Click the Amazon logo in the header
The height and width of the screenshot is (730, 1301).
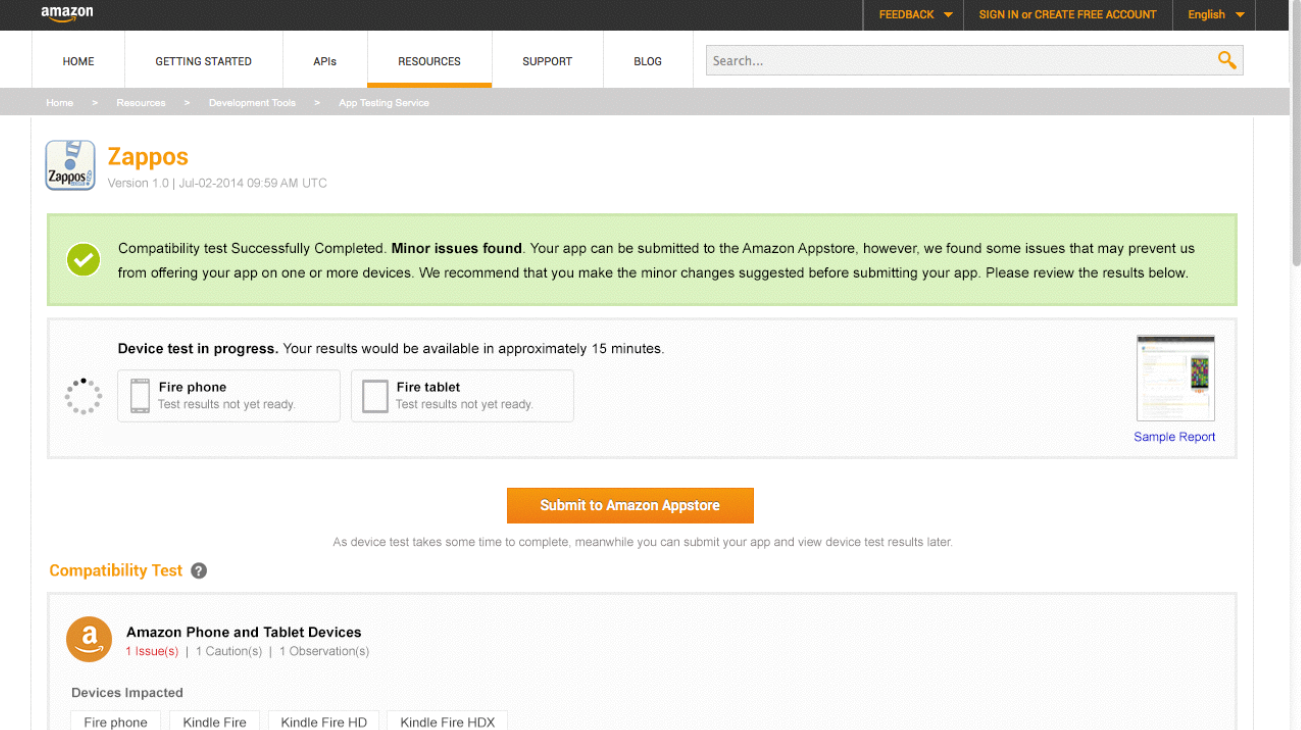coord(67,13)
